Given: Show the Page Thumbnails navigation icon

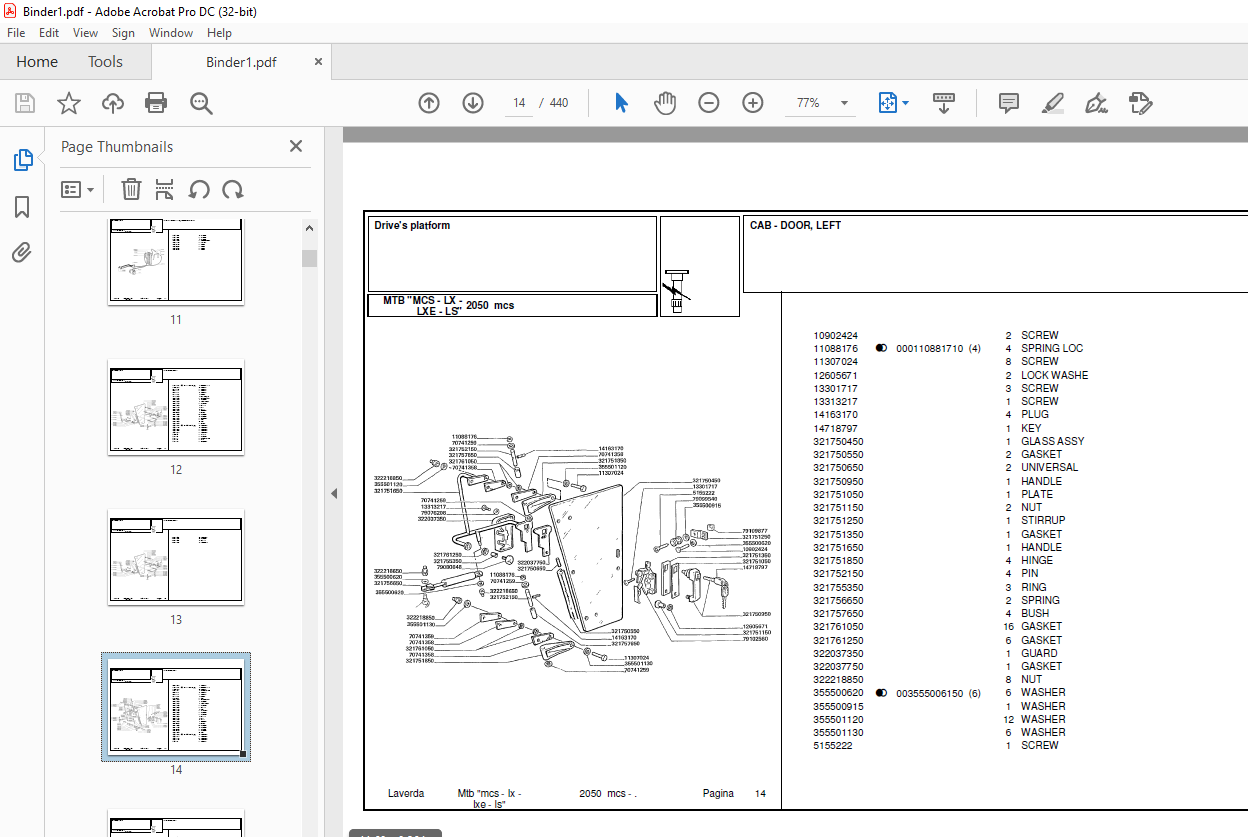Looking at the screenshot, I should click(22, 160).
